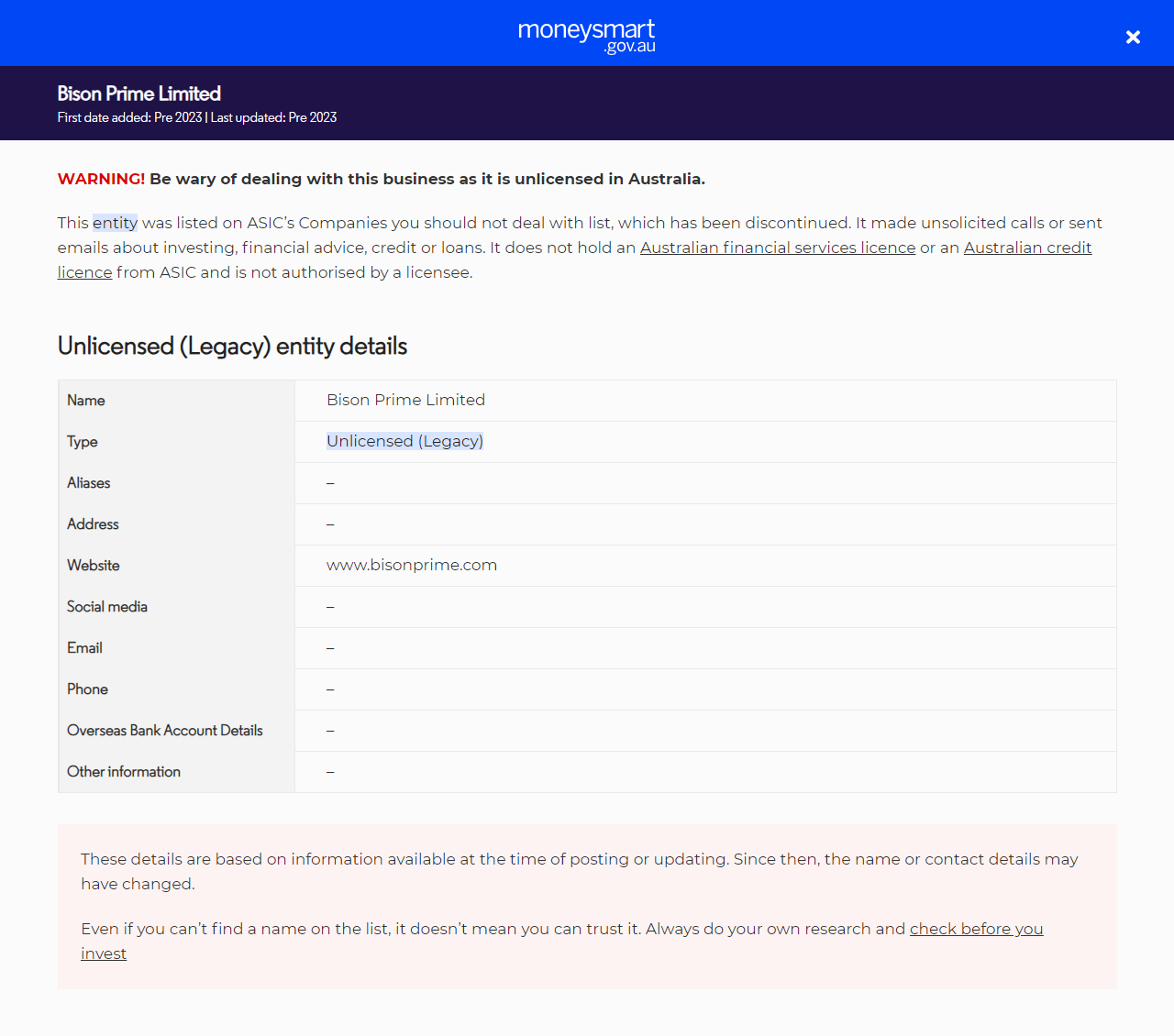This screenshot has height=1036, width=1174.
Task: Click the Other information row label
Action: click(123, 772)
